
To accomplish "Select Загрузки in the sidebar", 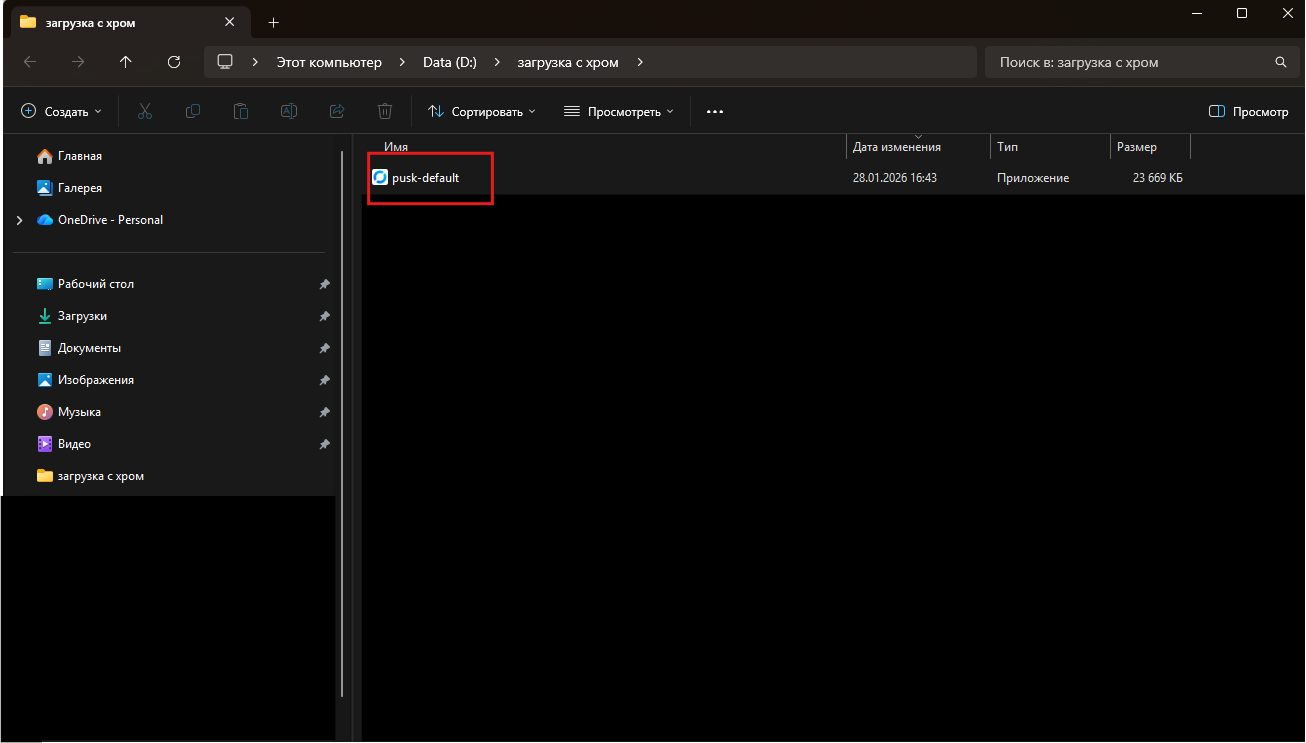I will pos(82,316).
